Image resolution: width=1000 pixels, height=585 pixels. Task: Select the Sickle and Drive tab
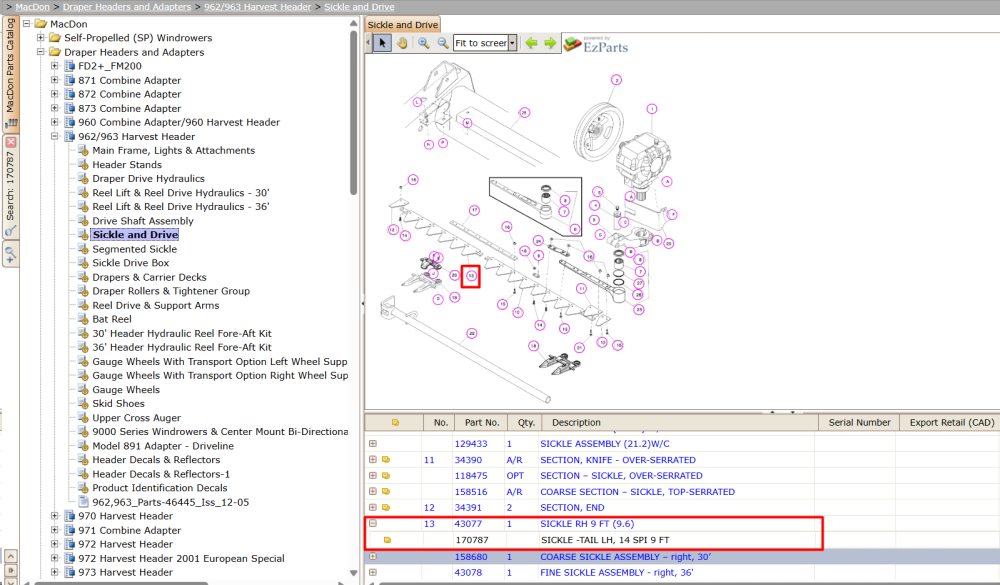pos(402,25)
